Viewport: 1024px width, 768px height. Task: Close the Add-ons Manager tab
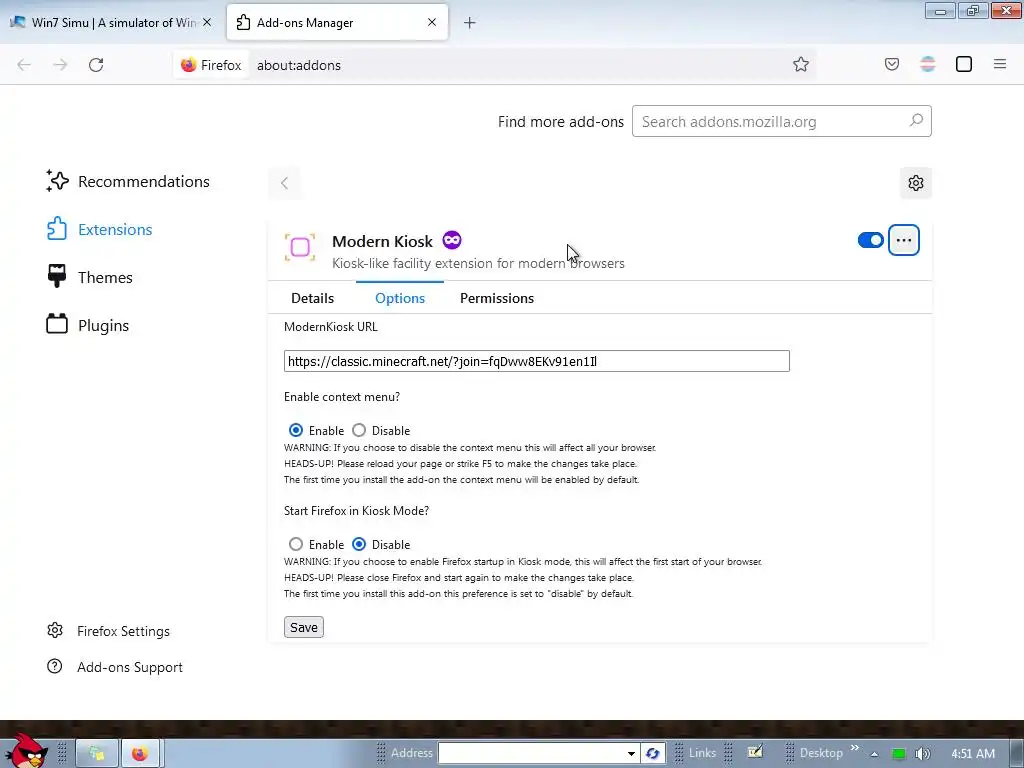[432, 22]
